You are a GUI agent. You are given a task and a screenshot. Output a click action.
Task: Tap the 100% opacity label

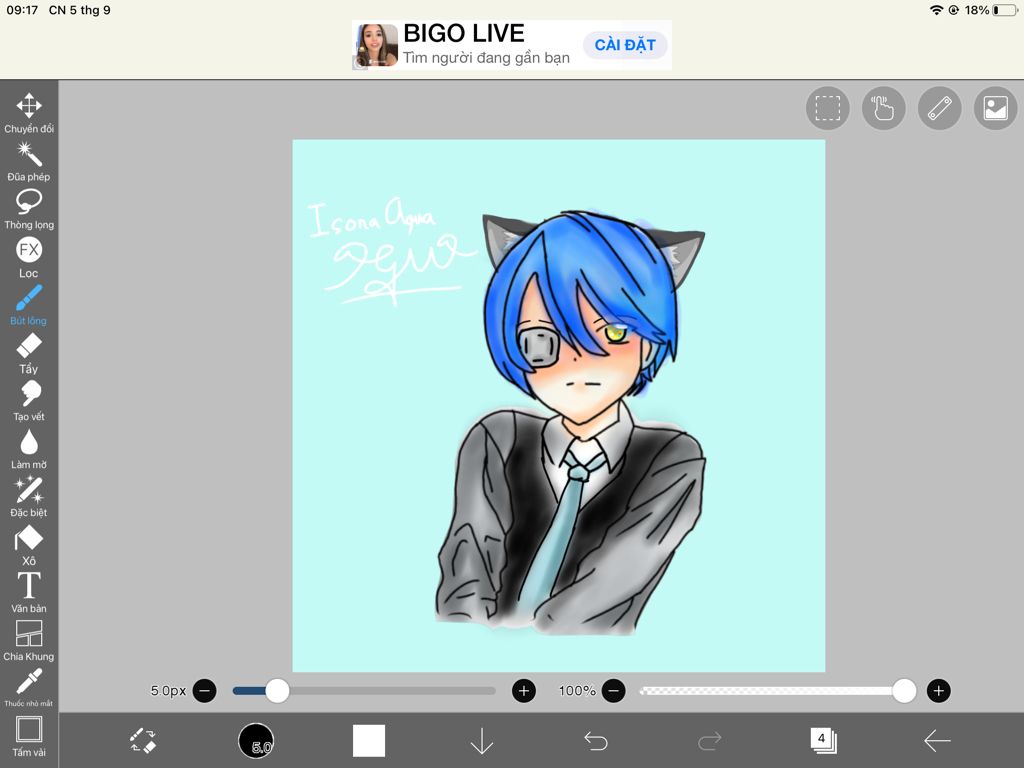coord(577,690)
